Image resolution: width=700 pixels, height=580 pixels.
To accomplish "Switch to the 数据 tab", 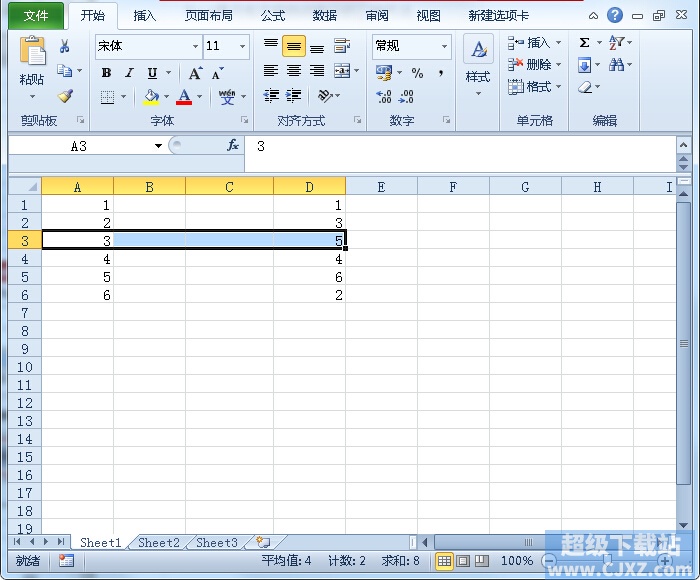I will tap(325, 16).
